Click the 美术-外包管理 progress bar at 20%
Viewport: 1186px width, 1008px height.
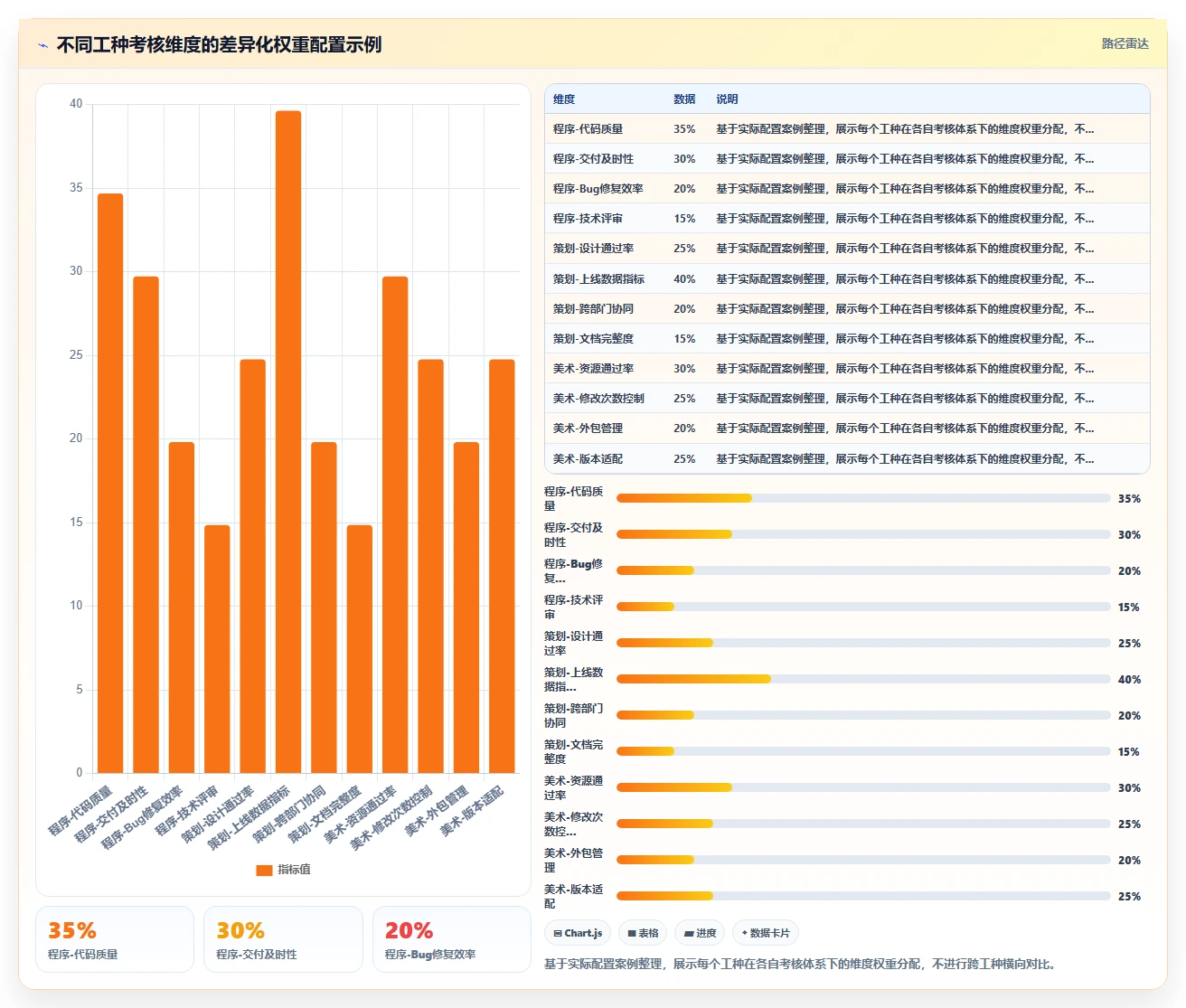click(863, 860)
